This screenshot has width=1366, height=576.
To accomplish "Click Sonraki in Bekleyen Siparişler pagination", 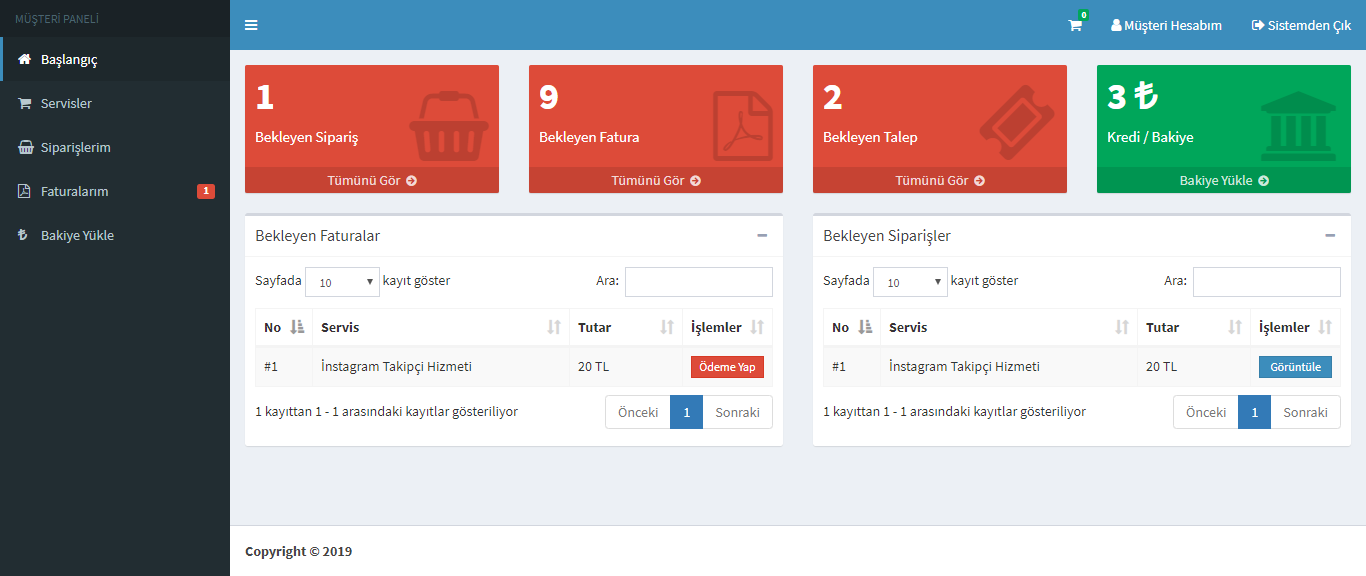I will coord(1305,412).
